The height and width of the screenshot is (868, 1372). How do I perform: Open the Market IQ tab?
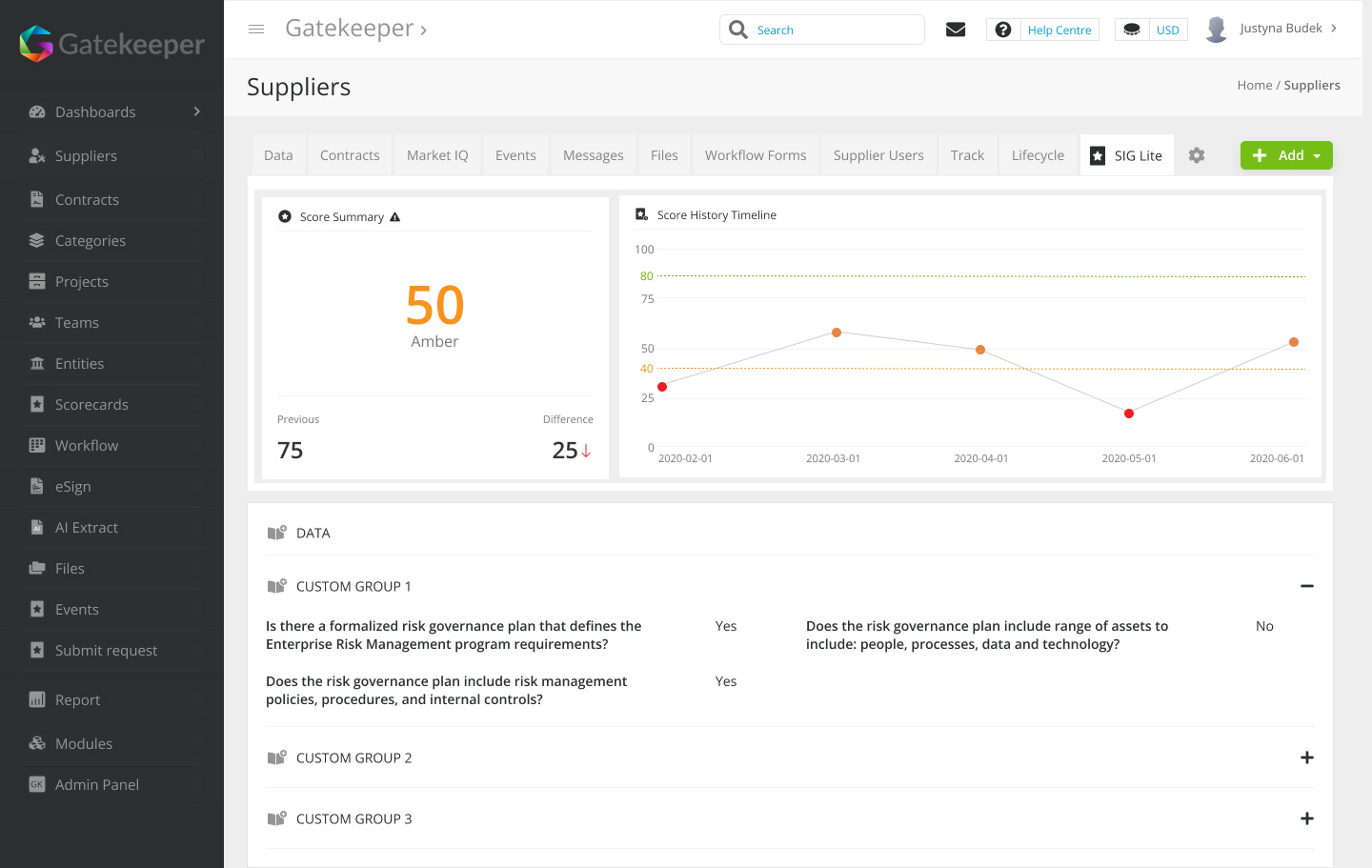[x=436, y=154]
